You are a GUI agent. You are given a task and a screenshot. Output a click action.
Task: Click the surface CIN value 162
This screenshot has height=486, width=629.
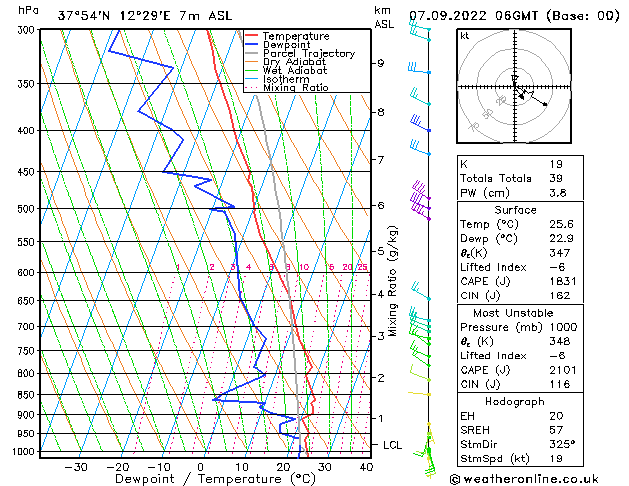coord(560,296)
